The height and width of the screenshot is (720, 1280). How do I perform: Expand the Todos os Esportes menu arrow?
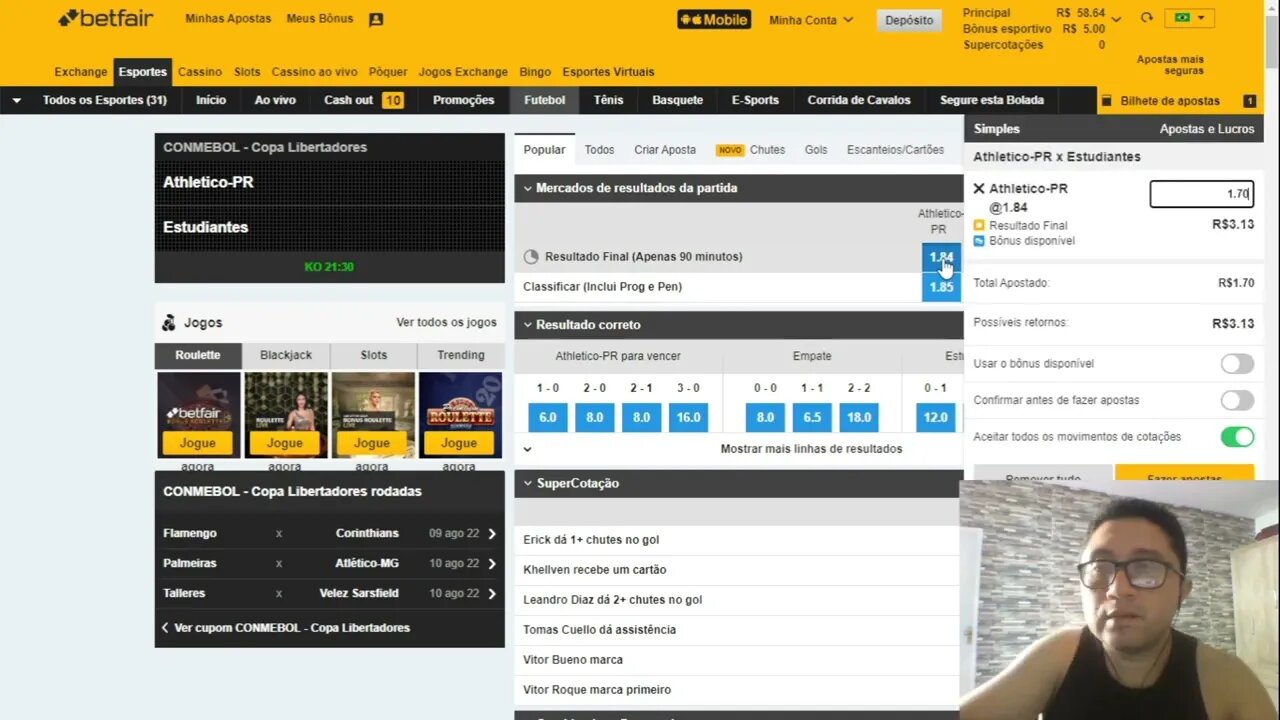16,100
